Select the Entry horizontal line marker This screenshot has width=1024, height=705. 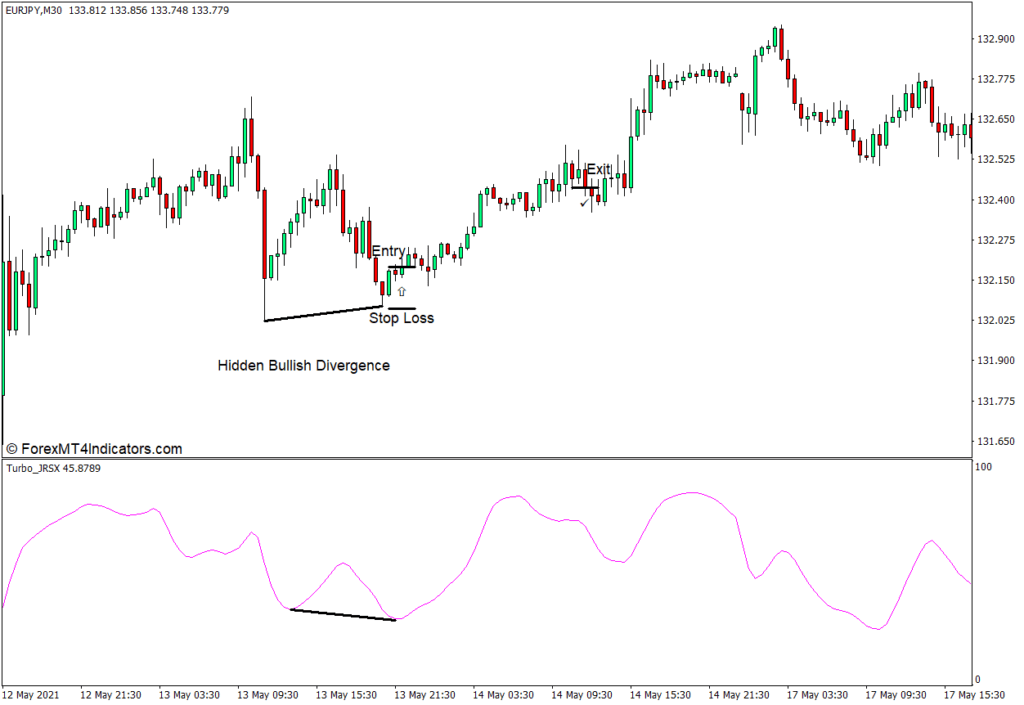point(402,267)
